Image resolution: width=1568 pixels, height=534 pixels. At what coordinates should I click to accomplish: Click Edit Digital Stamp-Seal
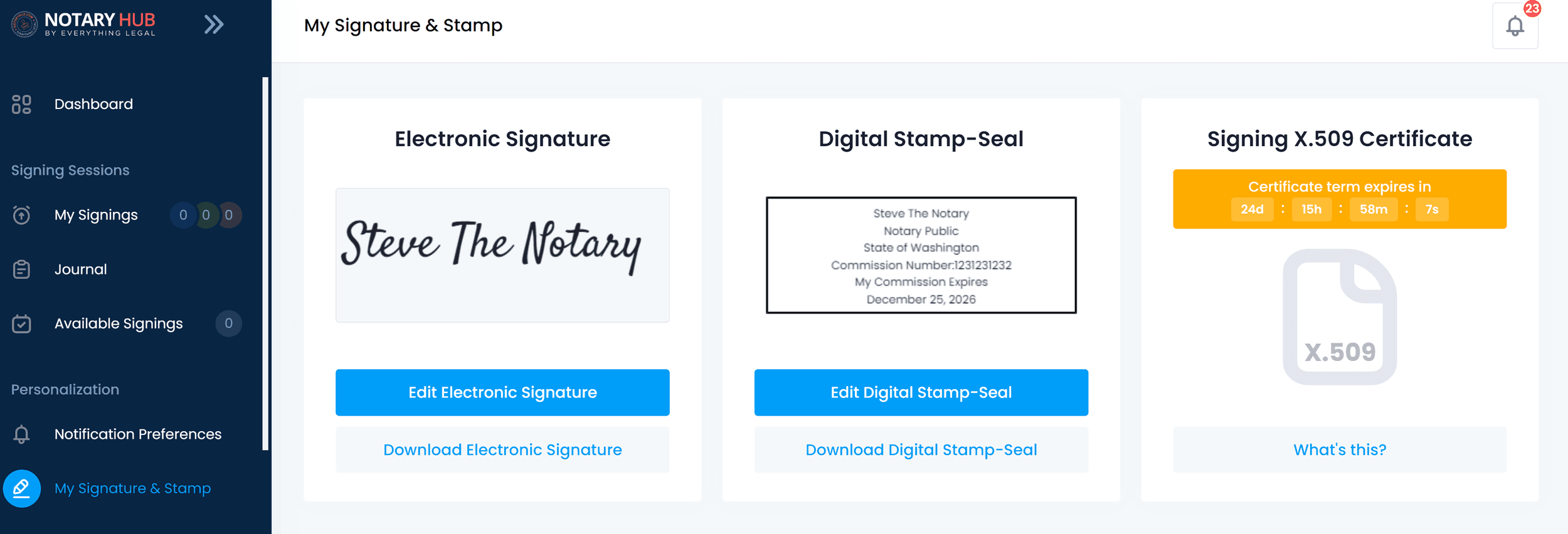coord(920,392)
